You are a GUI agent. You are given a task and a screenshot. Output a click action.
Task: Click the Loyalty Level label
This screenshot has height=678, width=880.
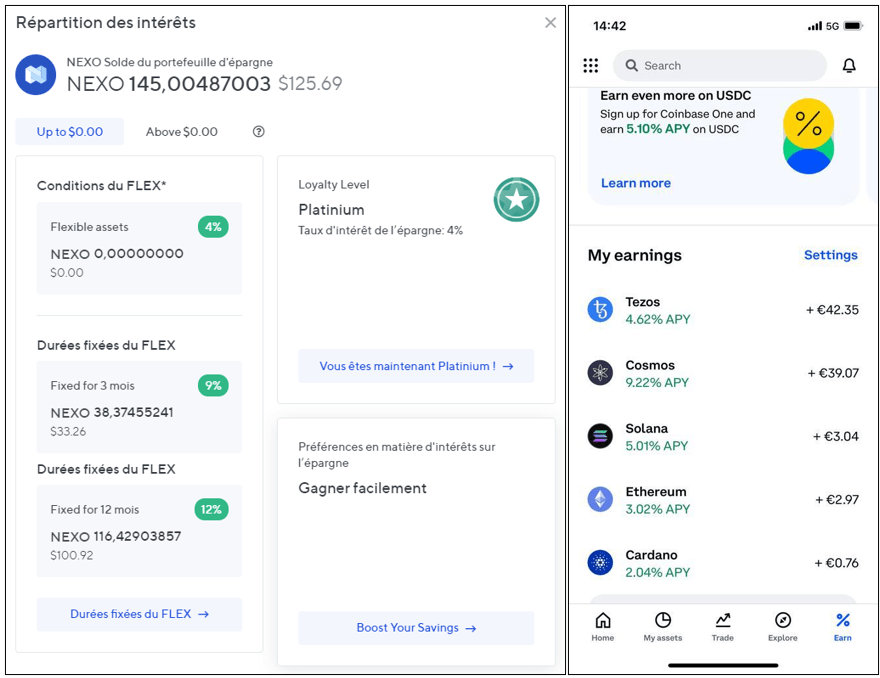[334, 185]
